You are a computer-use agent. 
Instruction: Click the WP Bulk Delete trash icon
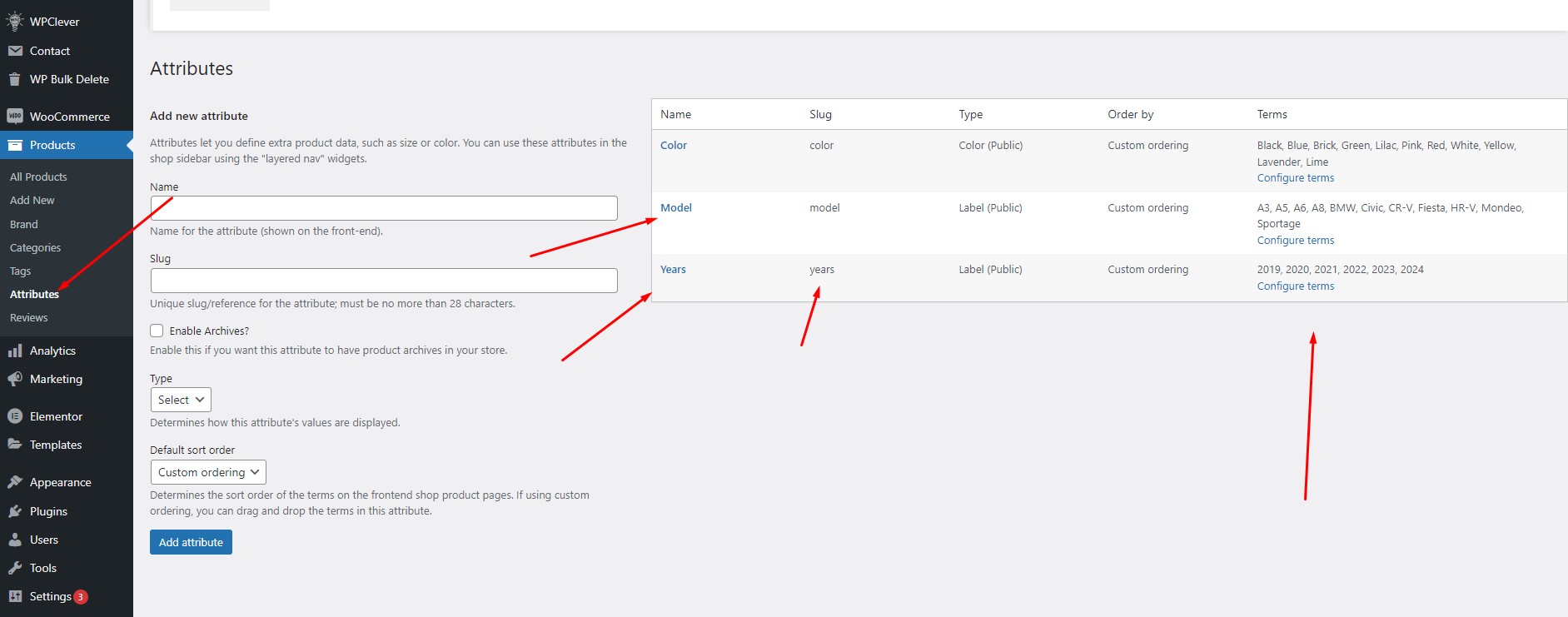[15, 79]
